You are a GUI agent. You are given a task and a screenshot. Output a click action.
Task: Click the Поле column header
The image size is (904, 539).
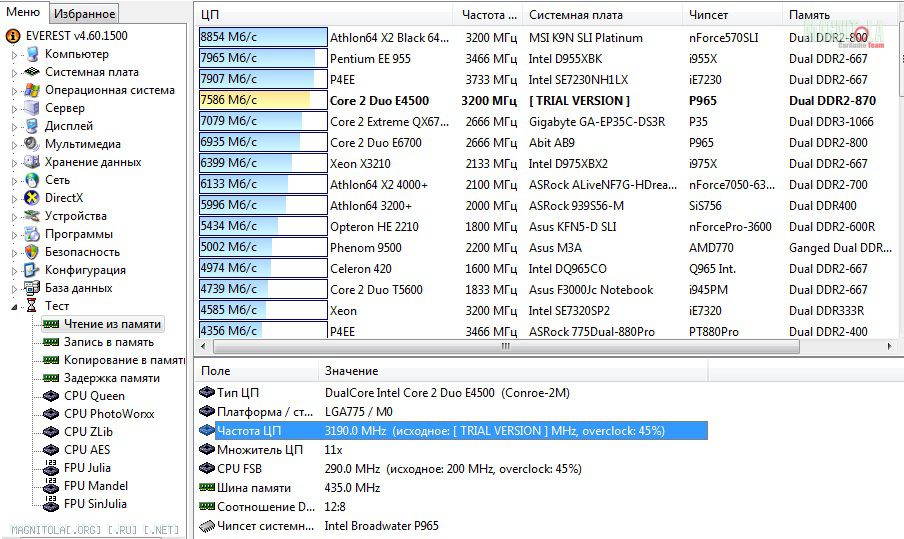[257, 371]
